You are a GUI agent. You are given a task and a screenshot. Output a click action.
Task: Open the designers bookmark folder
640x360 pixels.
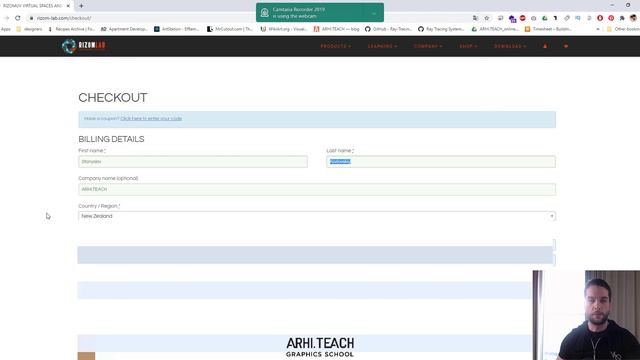(29, 29)
